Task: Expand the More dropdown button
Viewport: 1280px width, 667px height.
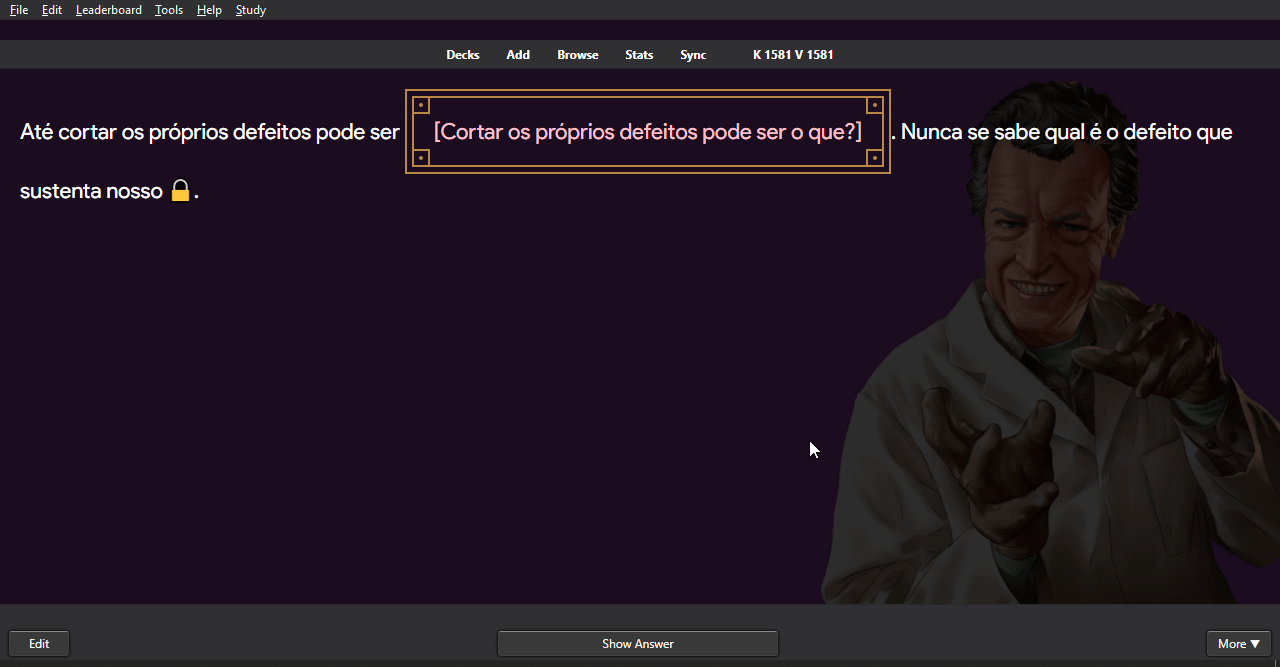Action: tap(1239, 644)
